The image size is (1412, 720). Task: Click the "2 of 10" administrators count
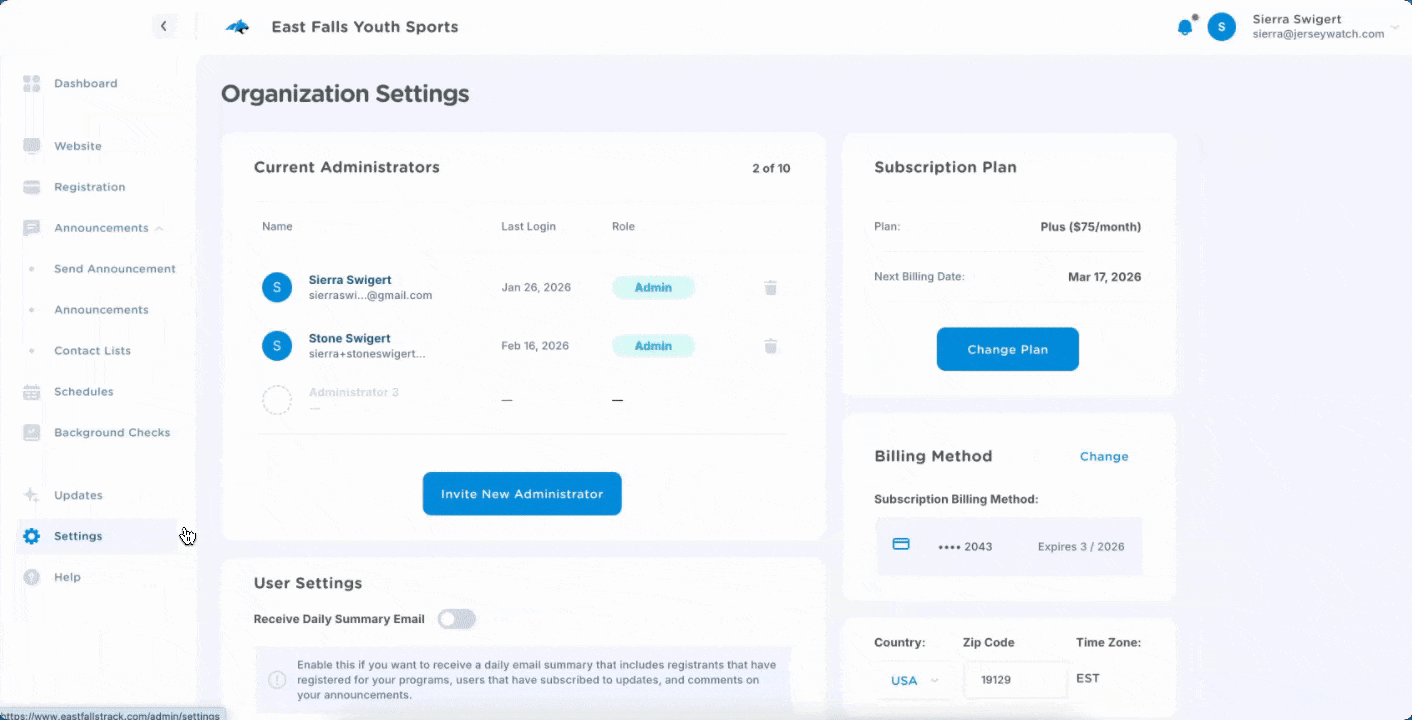tap(771, 168)
